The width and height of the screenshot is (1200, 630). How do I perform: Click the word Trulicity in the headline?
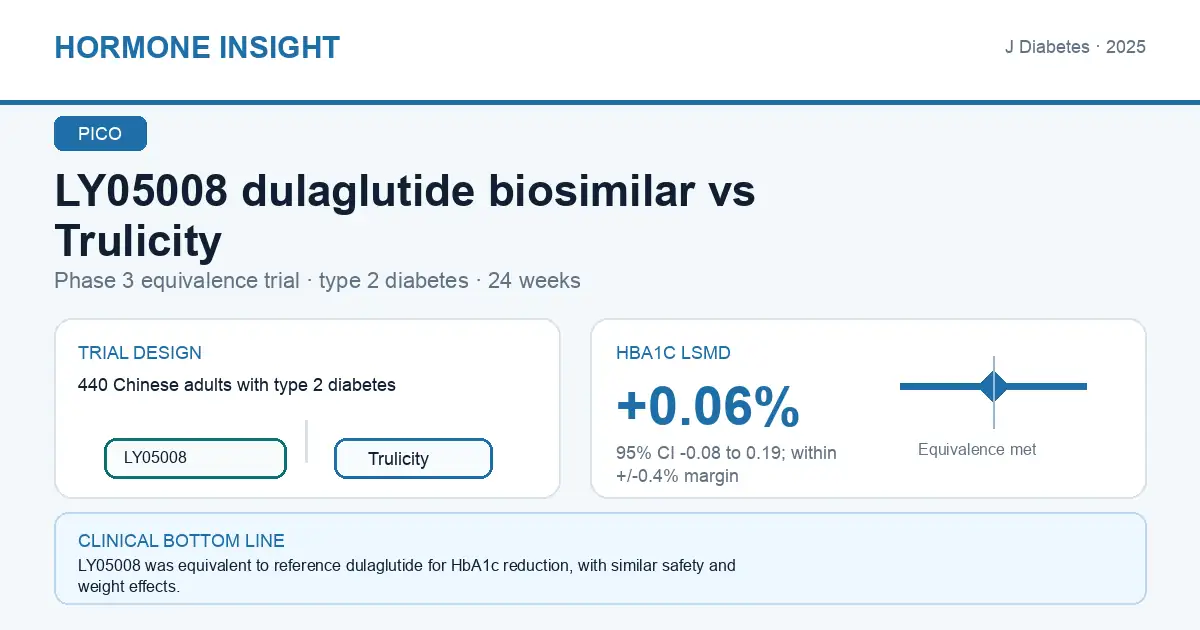tap(138, 241)
